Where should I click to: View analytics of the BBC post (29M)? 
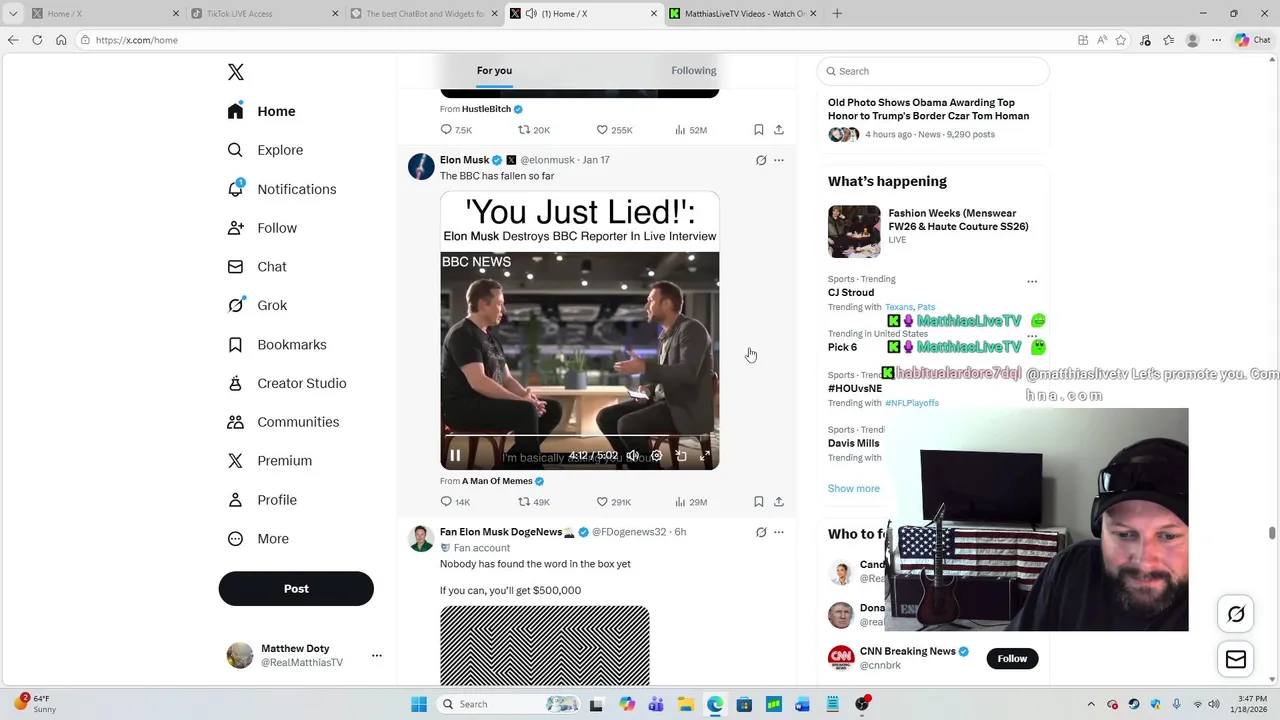[x=690, y=502]
